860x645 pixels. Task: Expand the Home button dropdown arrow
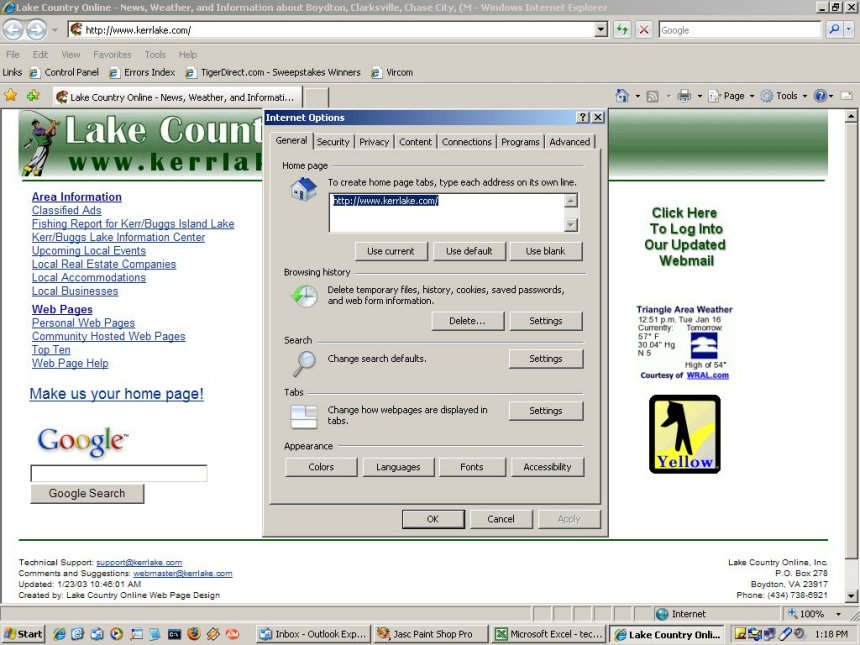pos(637,97)
